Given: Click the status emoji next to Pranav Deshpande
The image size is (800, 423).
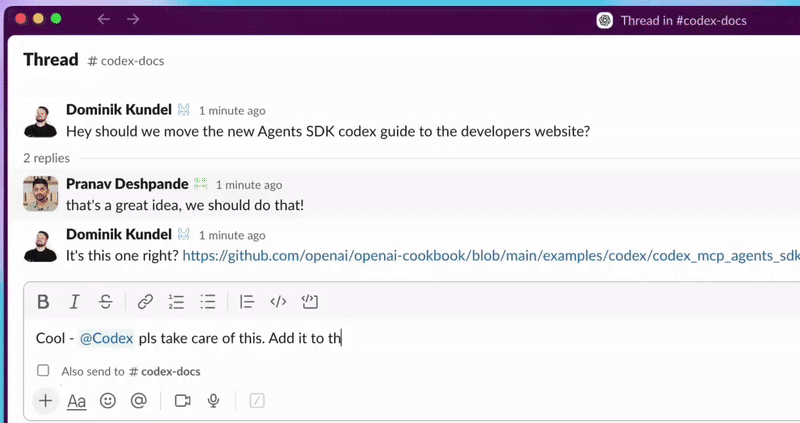Looking at the screenshot, I should click(201, 184).
